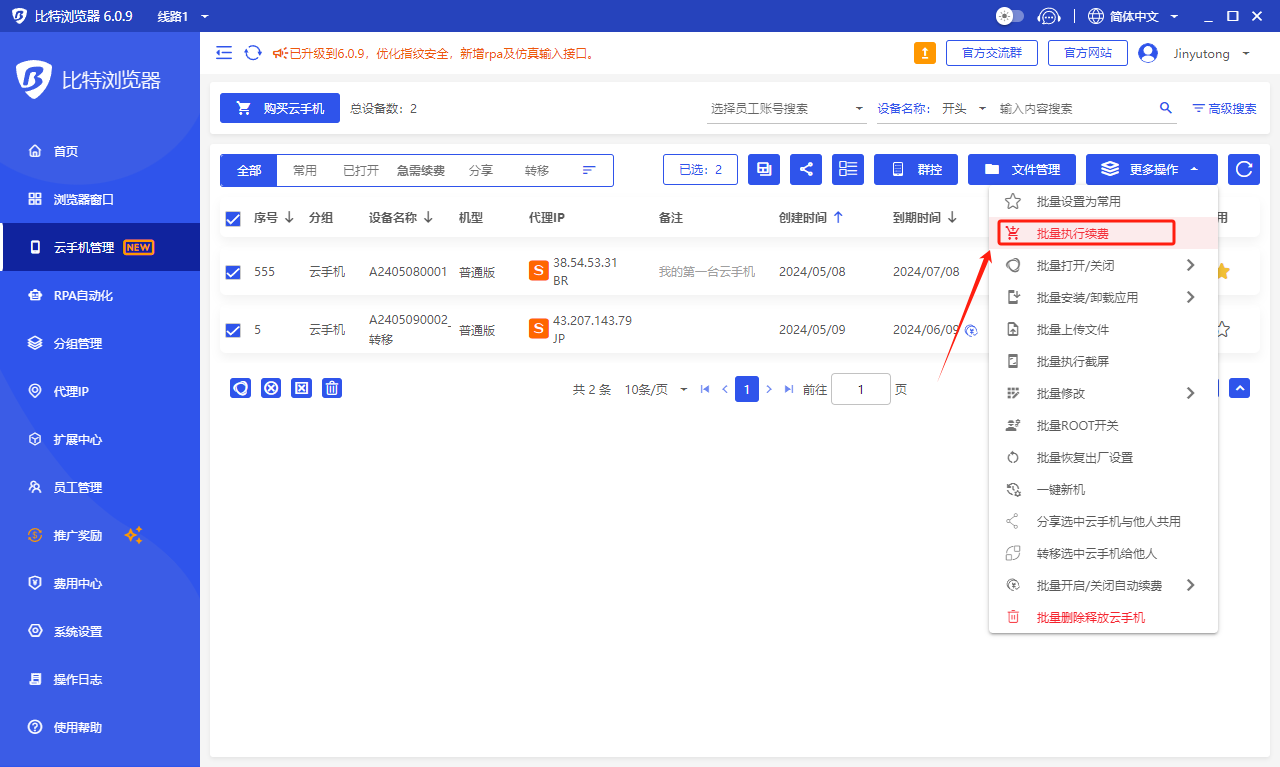Collapse the sidebar menu icon
This screenshot has width=1280, height=767.
224,53
